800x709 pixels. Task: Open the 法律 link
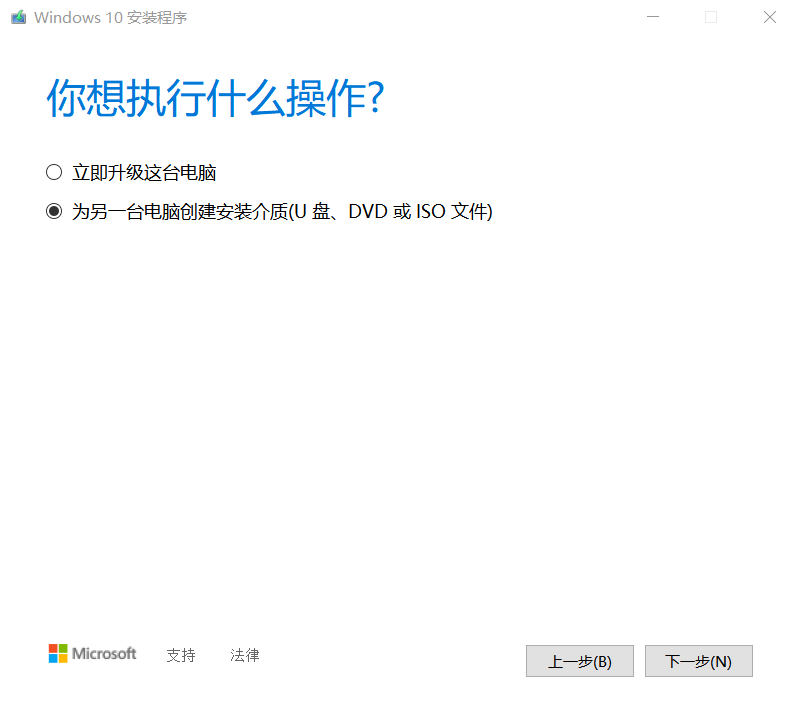point(245,655)
